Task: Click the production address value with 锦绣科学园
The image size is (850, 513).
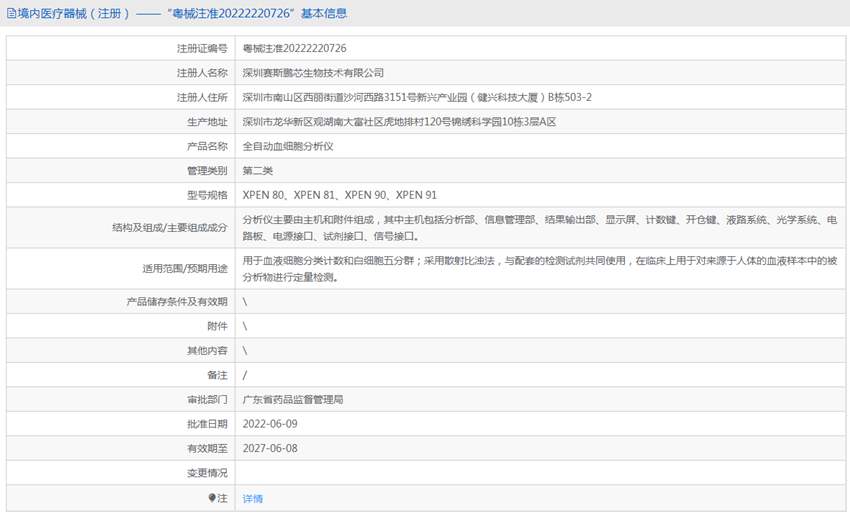Action: 399,122
